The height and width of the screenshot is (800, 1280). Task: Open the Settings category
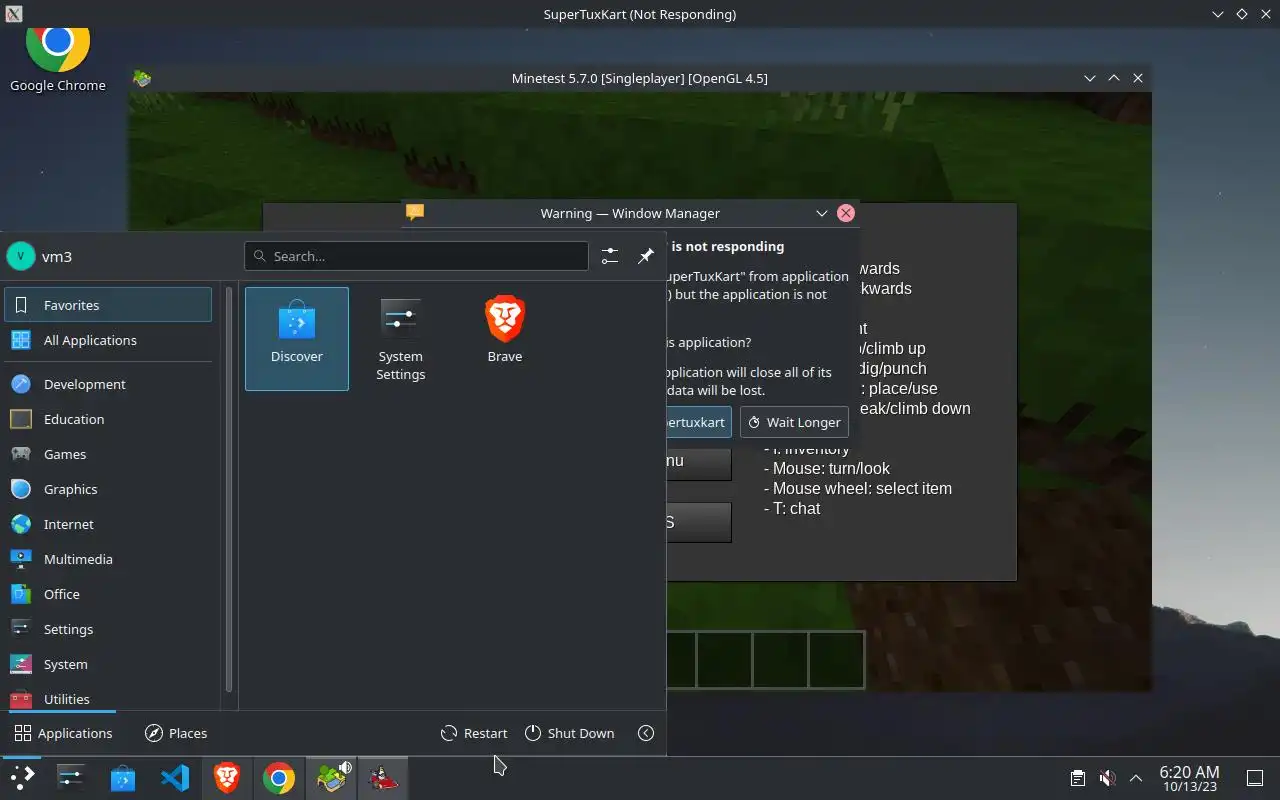coord(108,629)
